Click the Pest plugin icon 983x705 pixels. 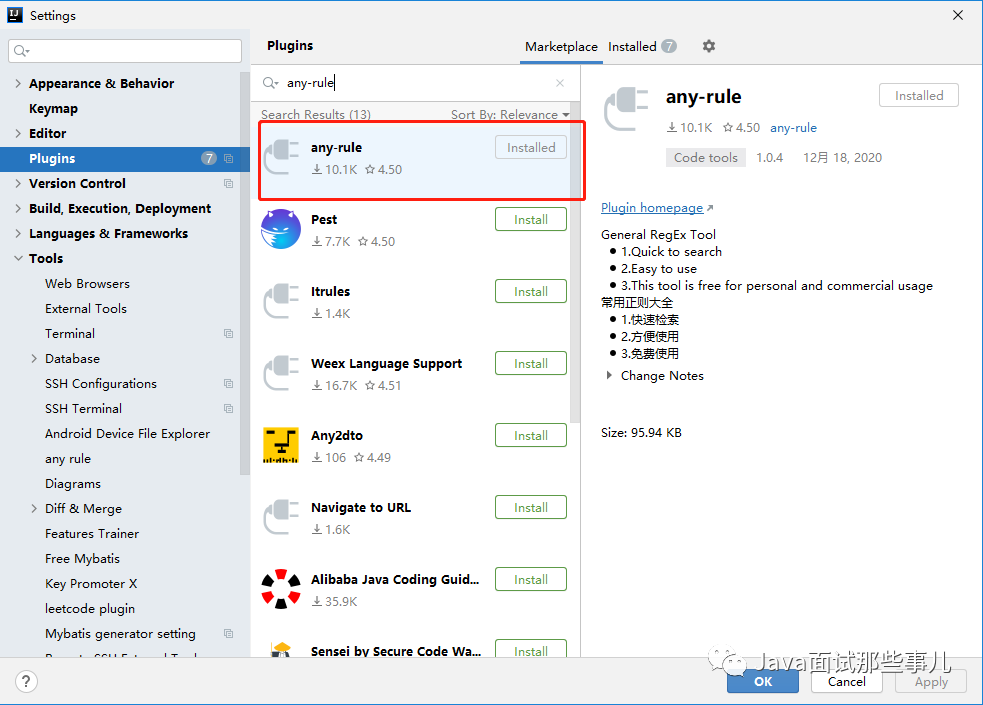pyautogui.click(x=281, y=229)
